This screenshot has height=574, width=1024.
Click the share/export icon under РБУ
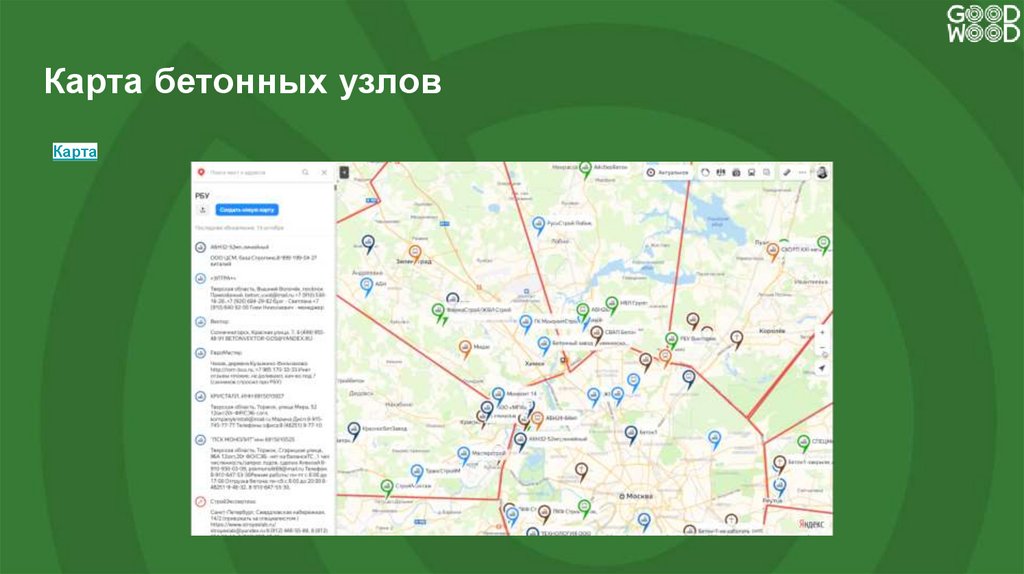pos(202,210)
